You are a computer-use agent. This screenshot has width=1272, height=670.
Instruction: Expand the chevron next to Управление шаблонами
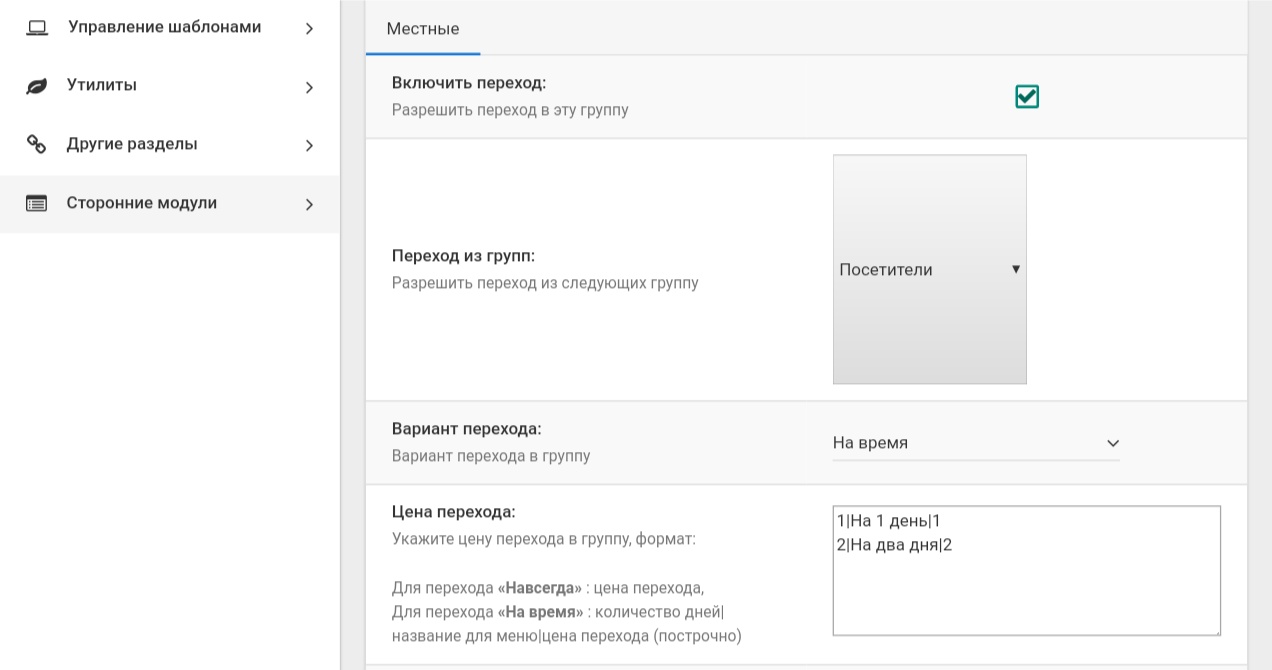(x=309, y=29)
